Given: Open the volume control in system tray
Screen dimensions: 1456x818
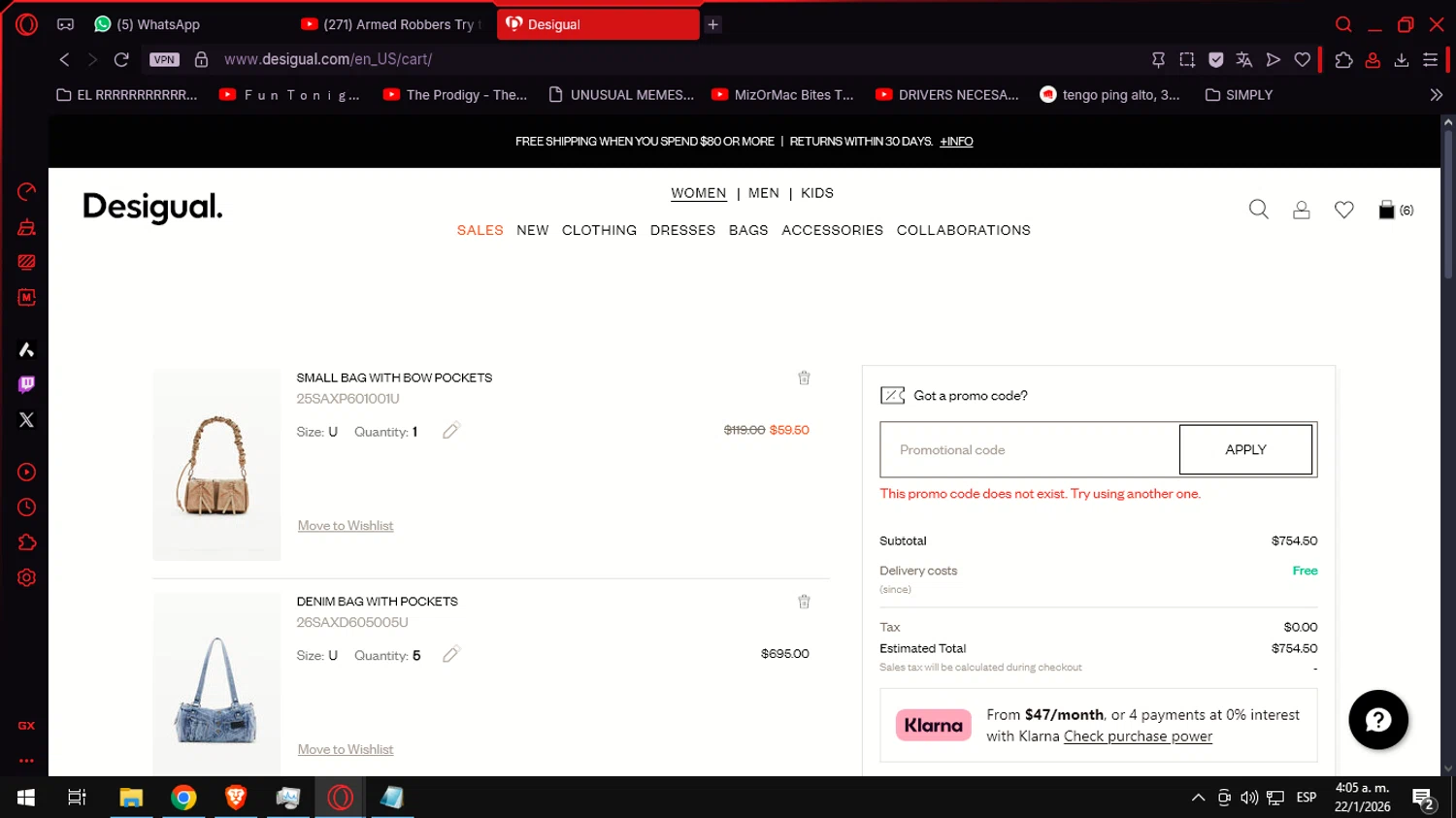Looking at the screenshot, I should point(1249,798).
